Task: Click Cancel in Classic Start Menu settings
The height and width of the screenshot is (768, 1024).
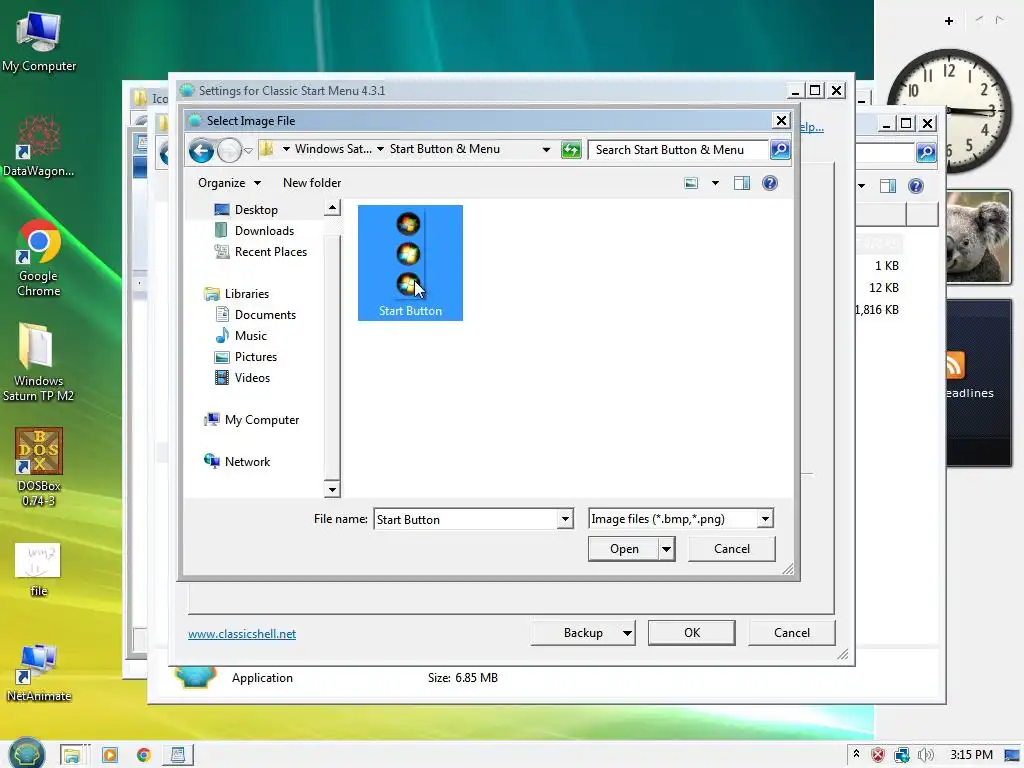Action: click(x=792, y=633)
